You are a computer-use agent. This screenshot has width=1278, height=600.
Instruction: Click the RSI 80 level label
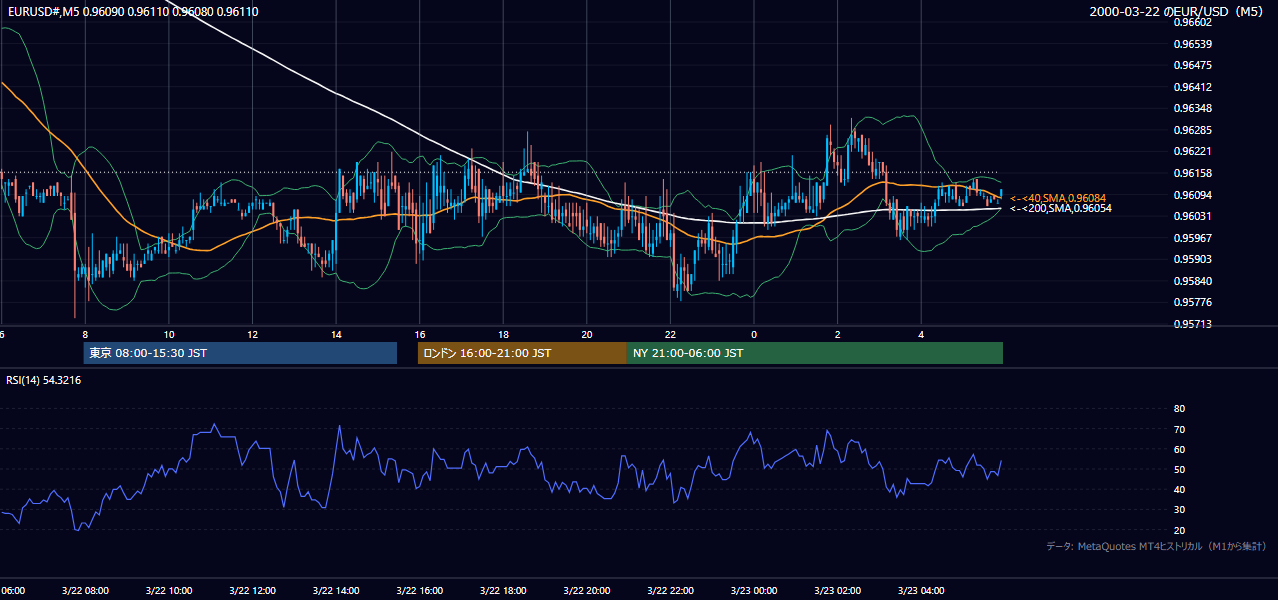1179,409
